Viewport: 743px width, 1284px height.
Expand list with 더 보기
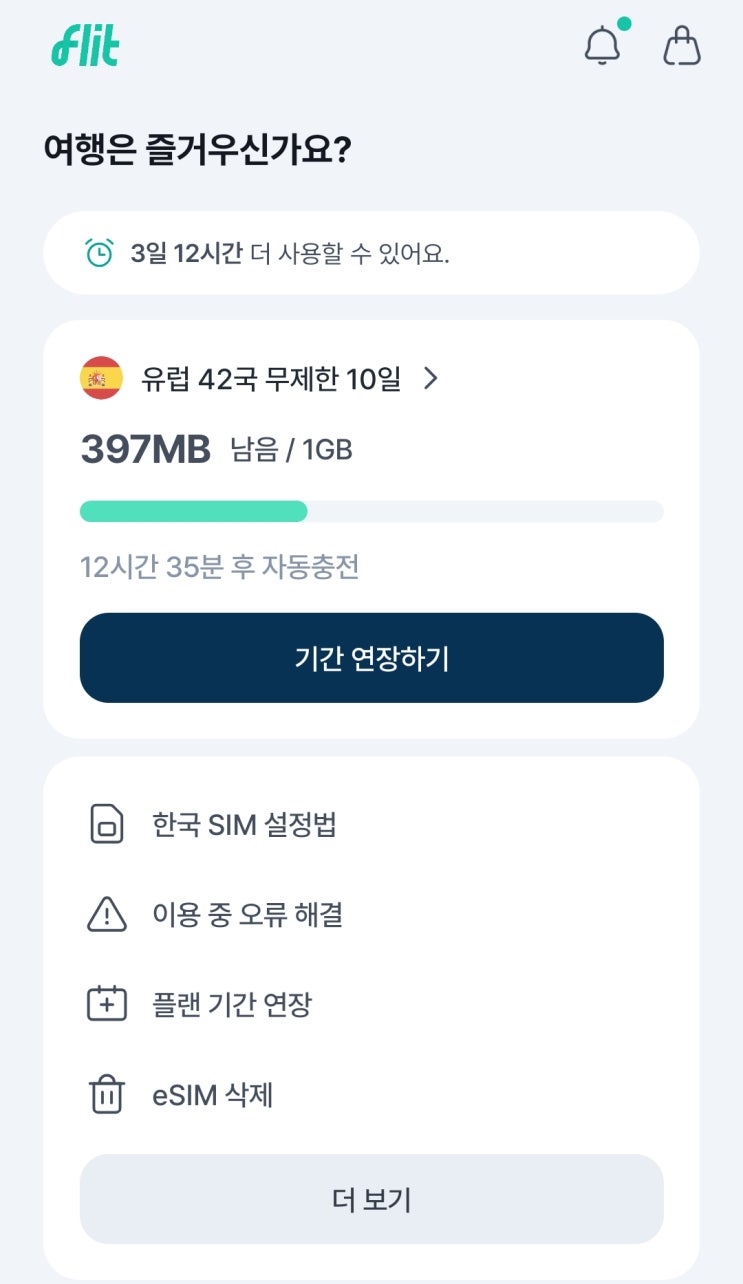click(x=371, y=1199)
